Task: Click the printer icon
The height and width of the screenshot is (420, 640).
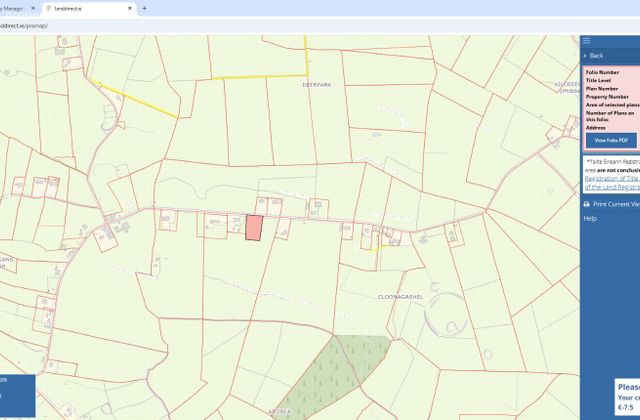Action: point(587,204)
